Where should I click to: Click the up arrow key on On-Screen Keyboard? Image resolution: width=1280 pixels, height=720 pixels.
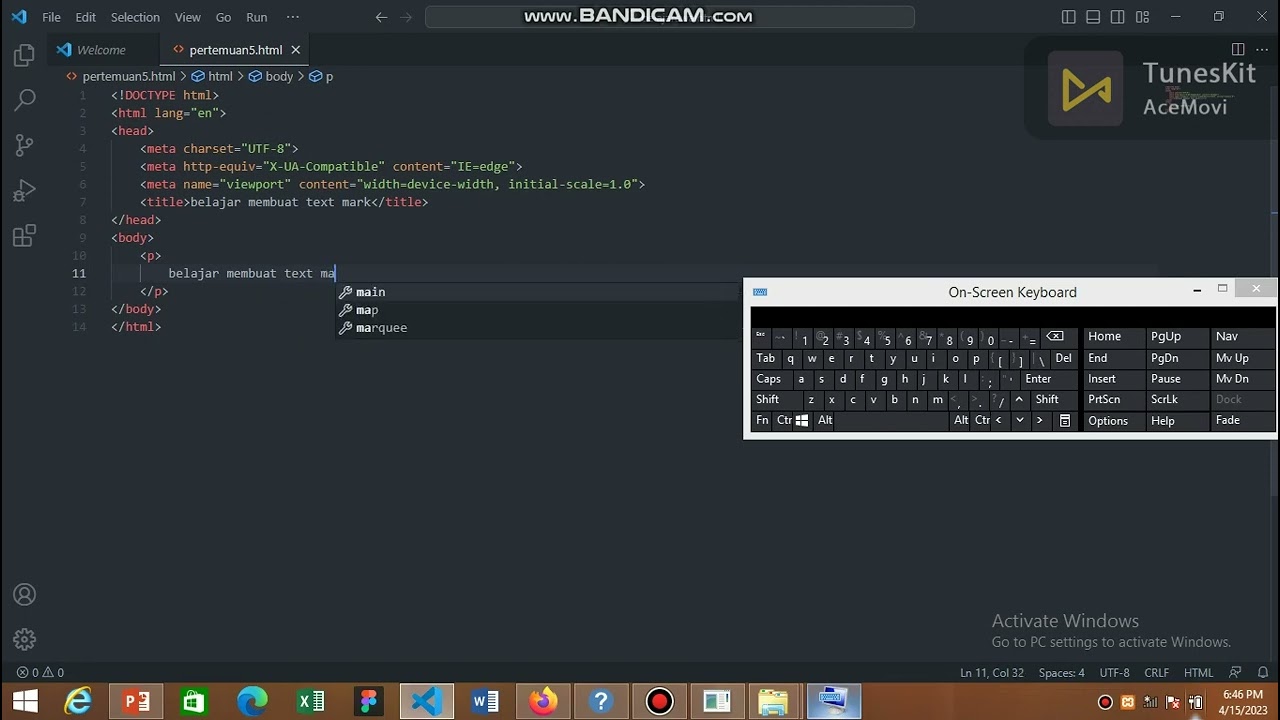[1019, 400]
